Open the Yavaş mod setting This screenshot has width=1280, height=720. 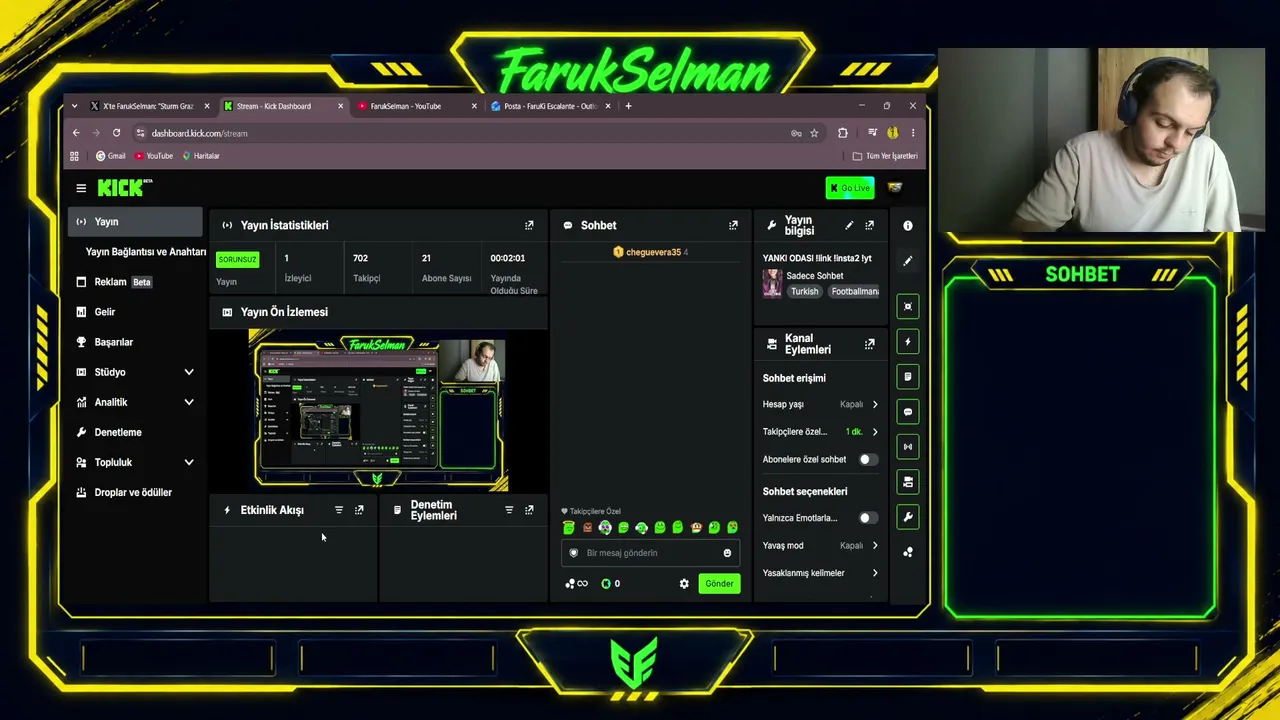[820, 546]
